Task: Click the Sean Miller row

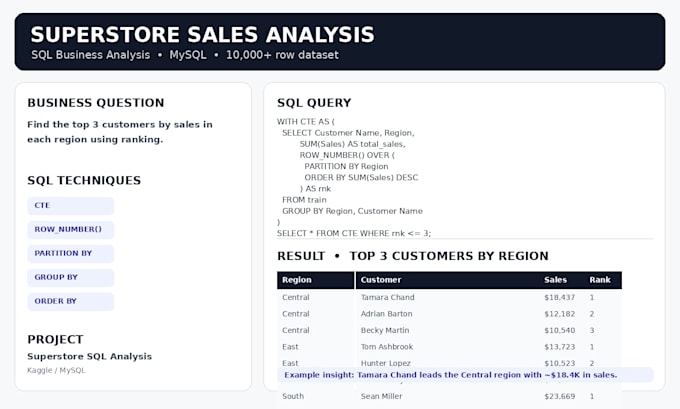Action: 449,396
